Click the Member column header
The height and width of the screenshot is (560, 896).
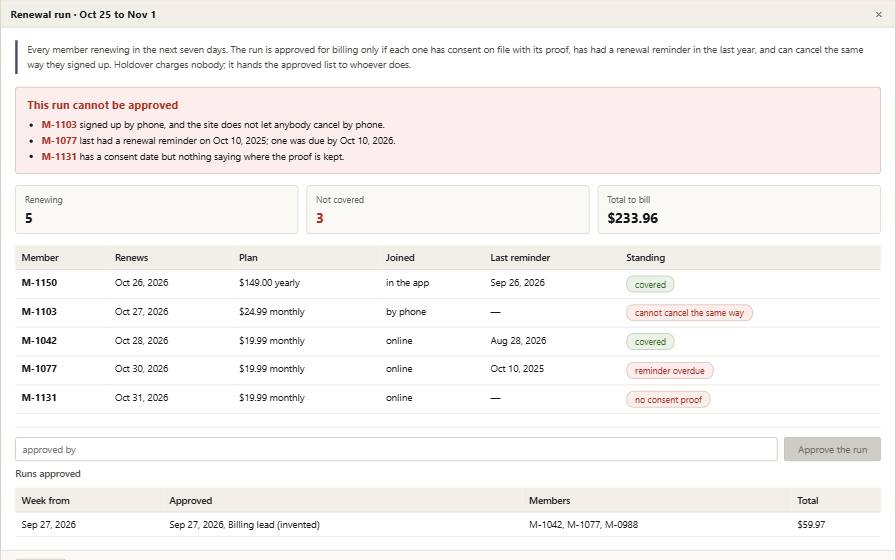40,258
